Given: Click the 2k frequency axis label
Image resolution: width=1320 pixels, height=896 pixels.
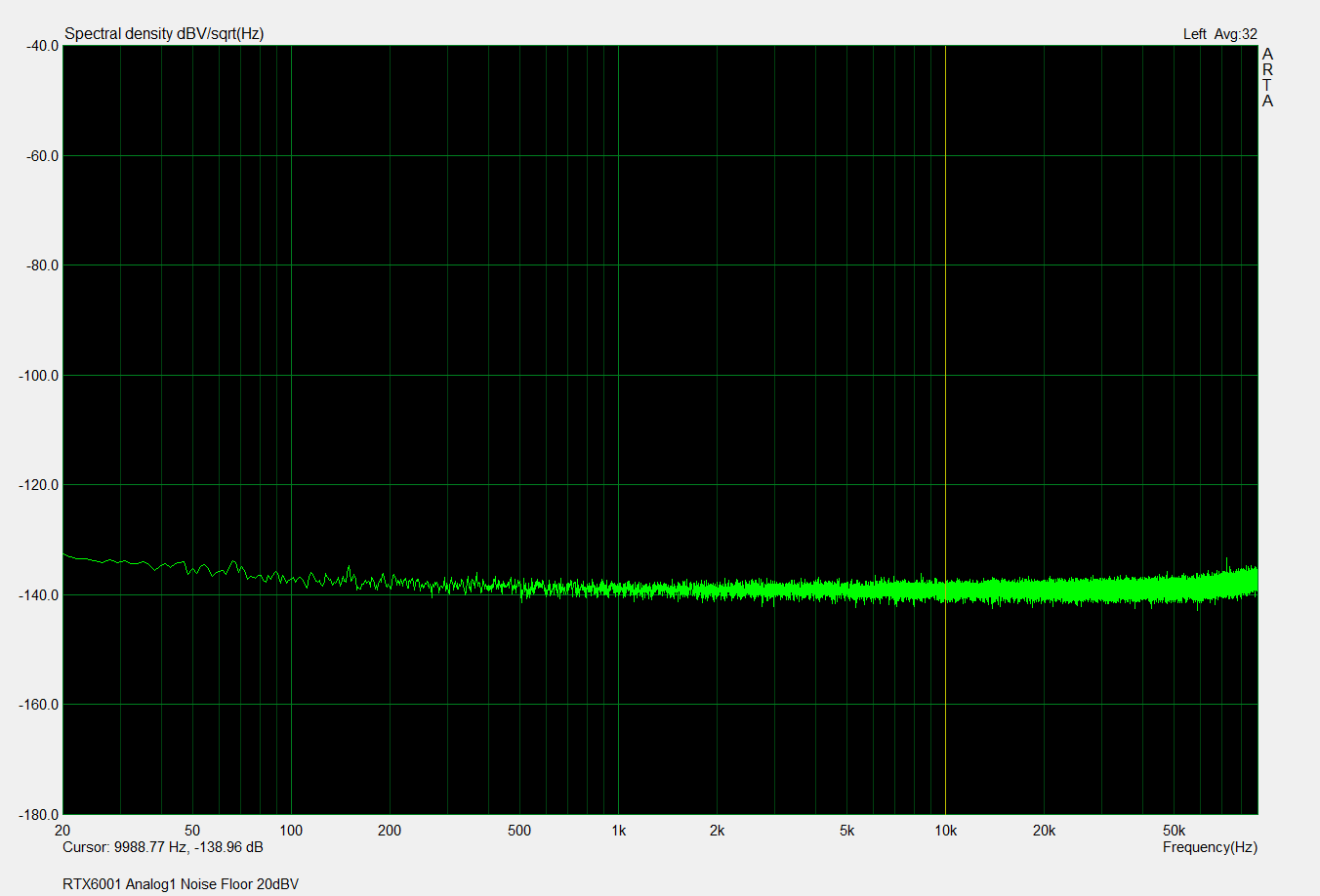Looking at the screenshot, I should click(x=717, y=831).
